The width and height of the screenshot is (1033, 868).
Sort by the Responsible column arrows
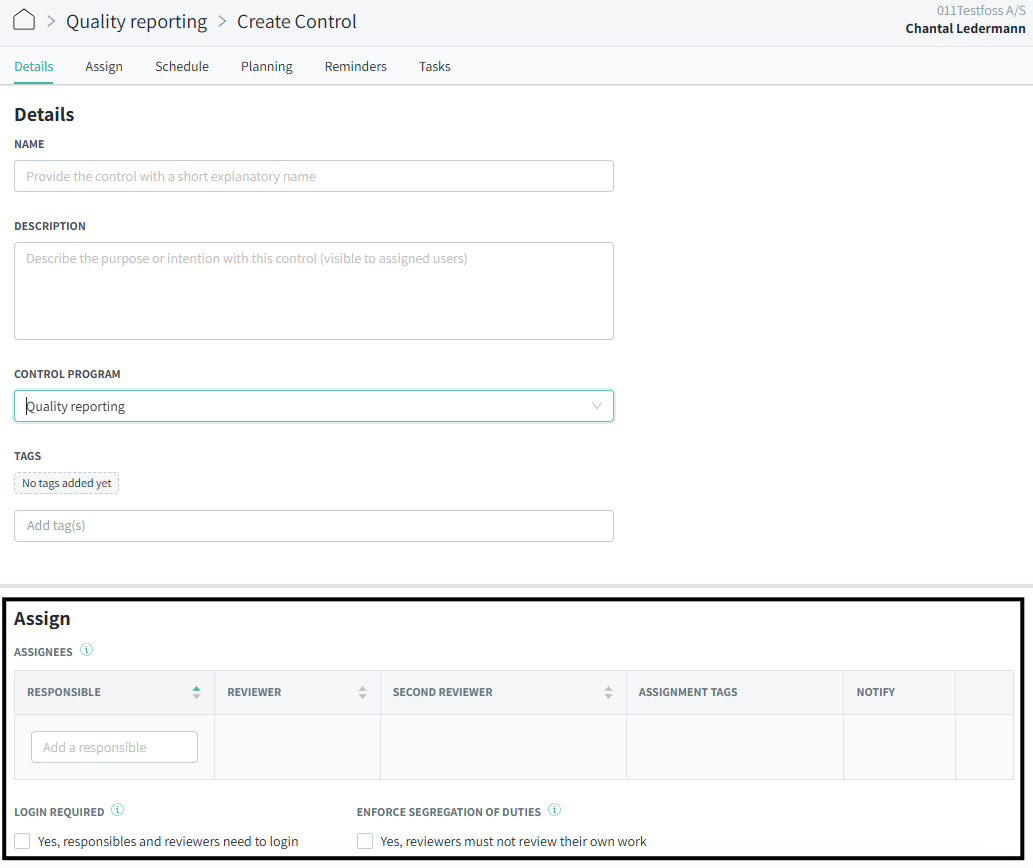[x=196, y=692]
